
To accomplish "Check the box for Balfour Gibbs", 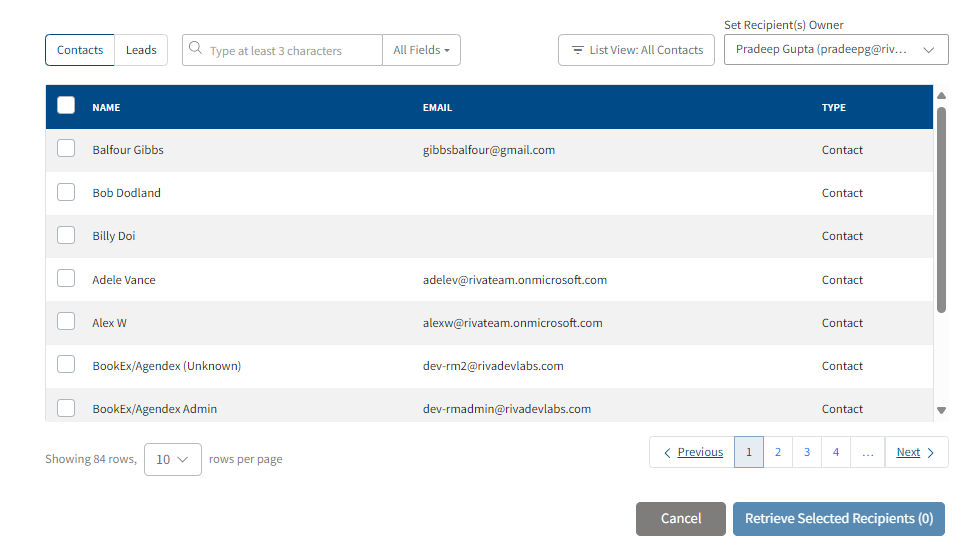I will (66, 149).
